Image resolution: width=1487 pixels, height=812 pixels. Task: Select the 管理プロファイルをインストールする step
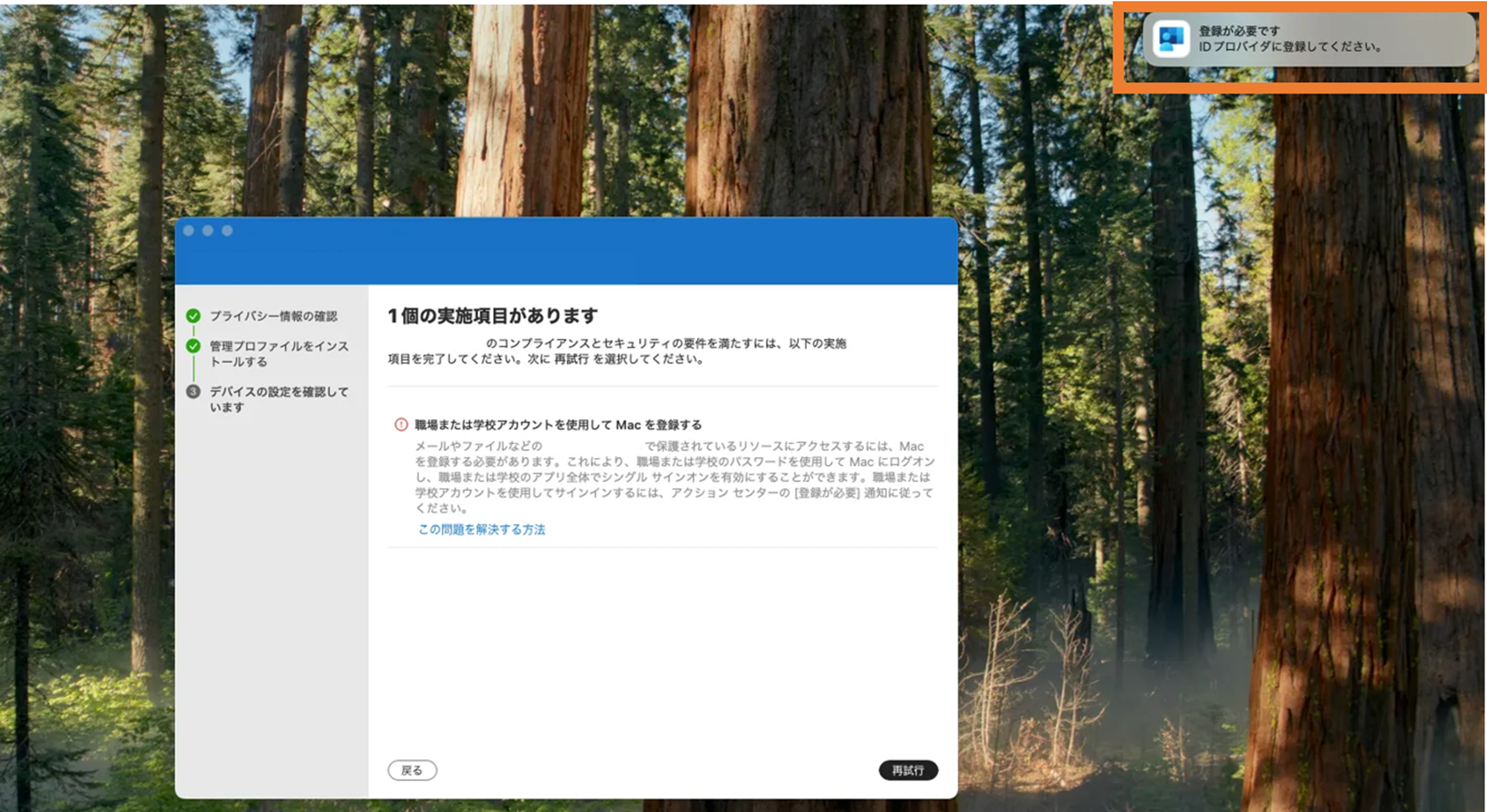tap(279, 354)
